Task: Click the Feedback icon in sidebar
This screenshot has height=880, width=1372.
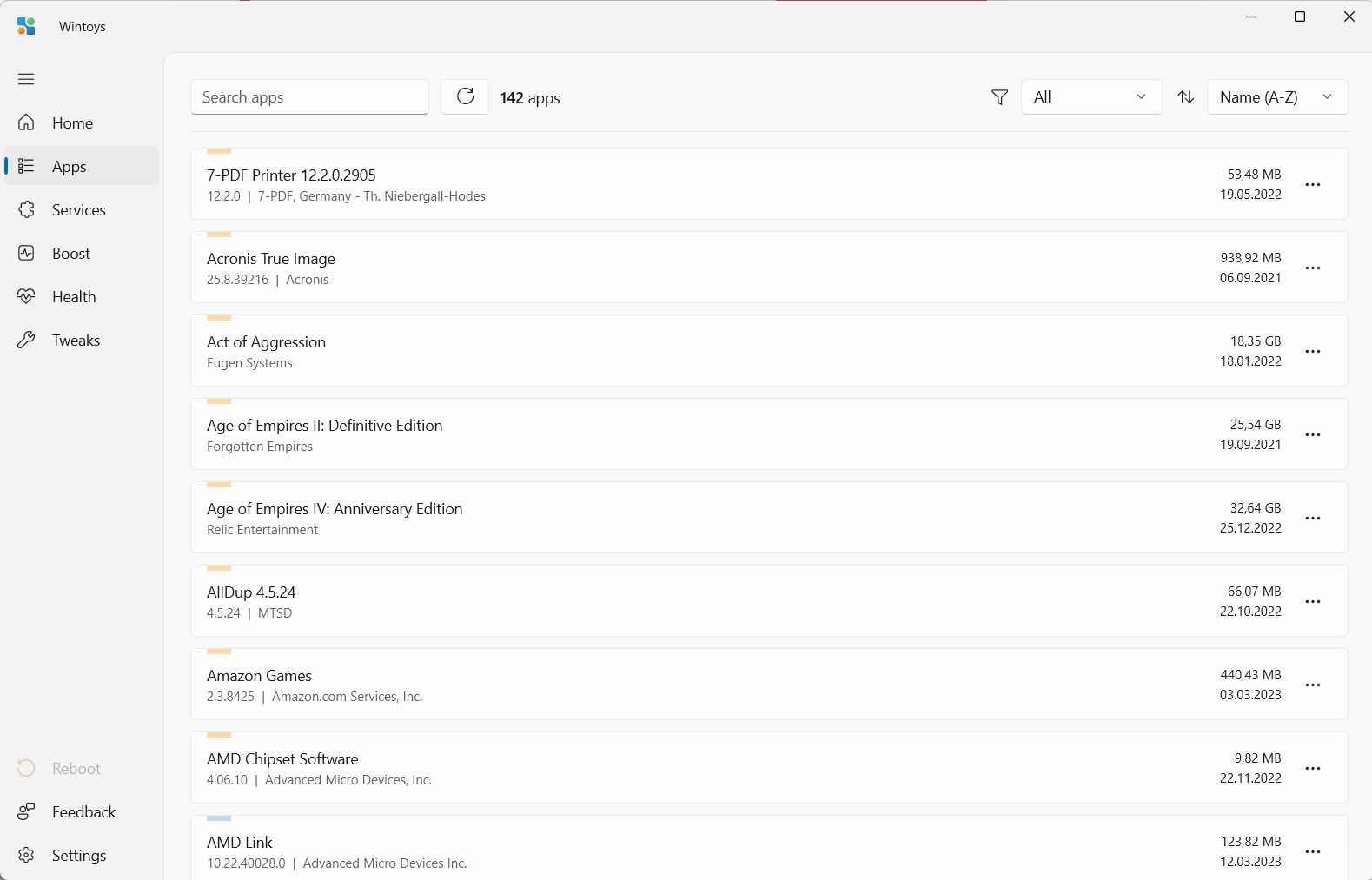Action: 27,811
